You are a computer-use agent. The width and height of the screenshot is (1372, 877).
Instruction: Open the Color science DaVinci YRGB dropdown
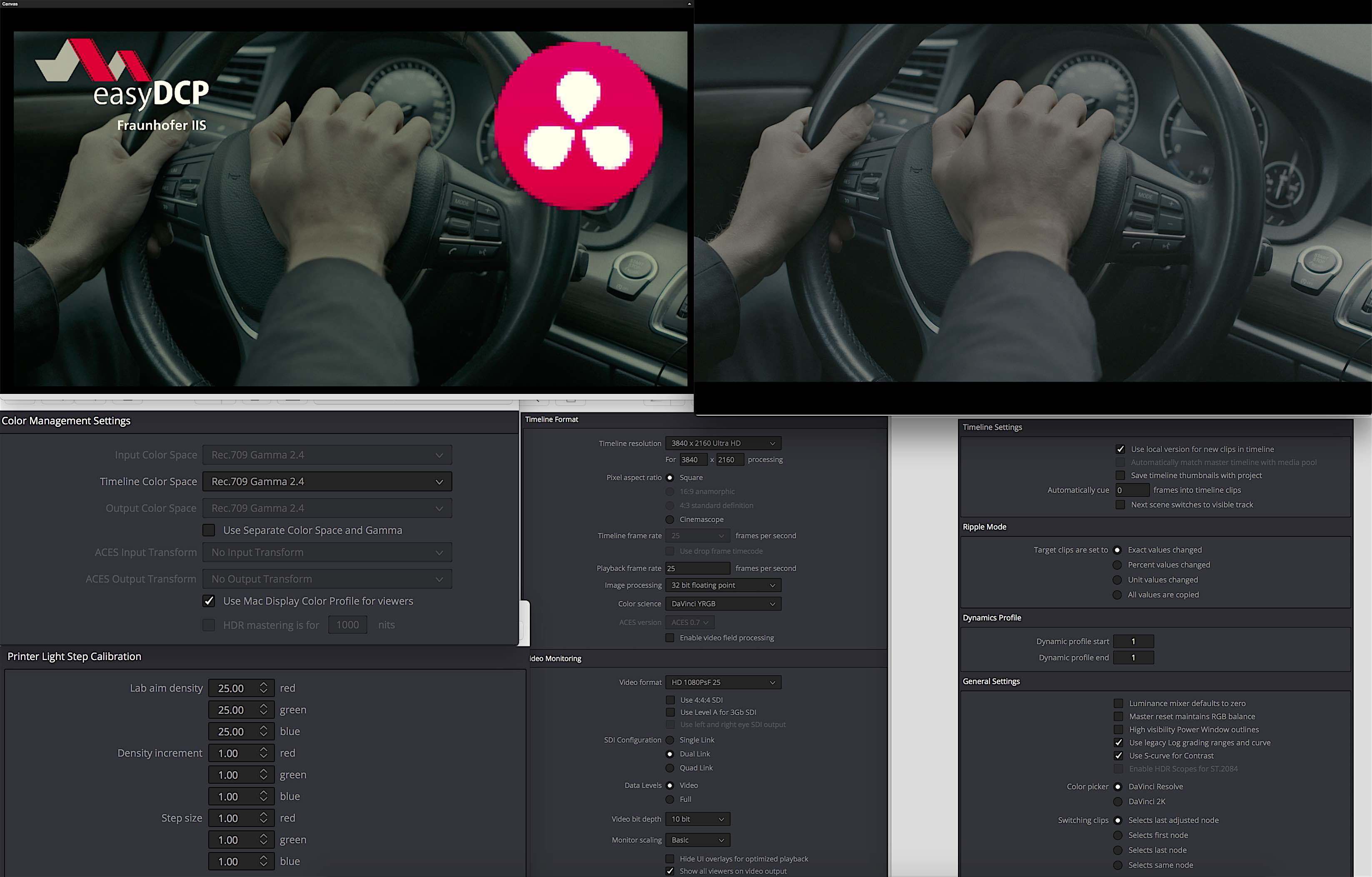pyautogui.click(x=723, y=604)
